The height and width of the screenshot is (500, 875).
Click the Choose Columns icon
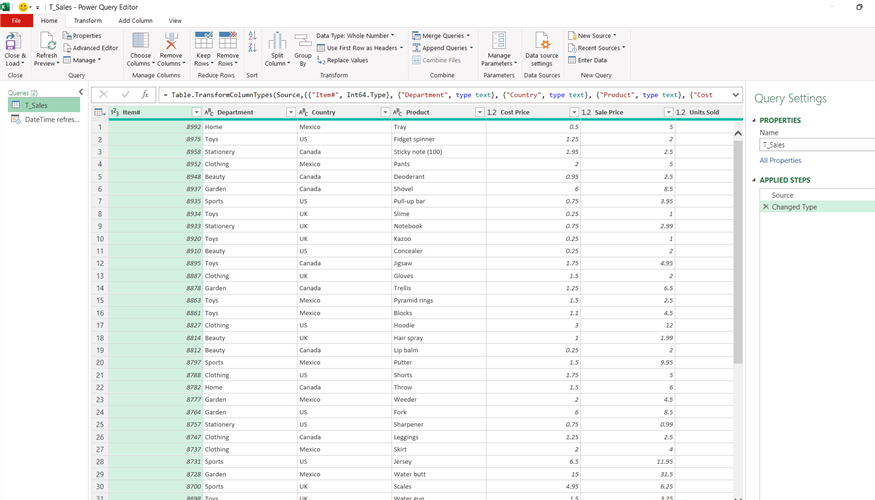pos(140,41)
